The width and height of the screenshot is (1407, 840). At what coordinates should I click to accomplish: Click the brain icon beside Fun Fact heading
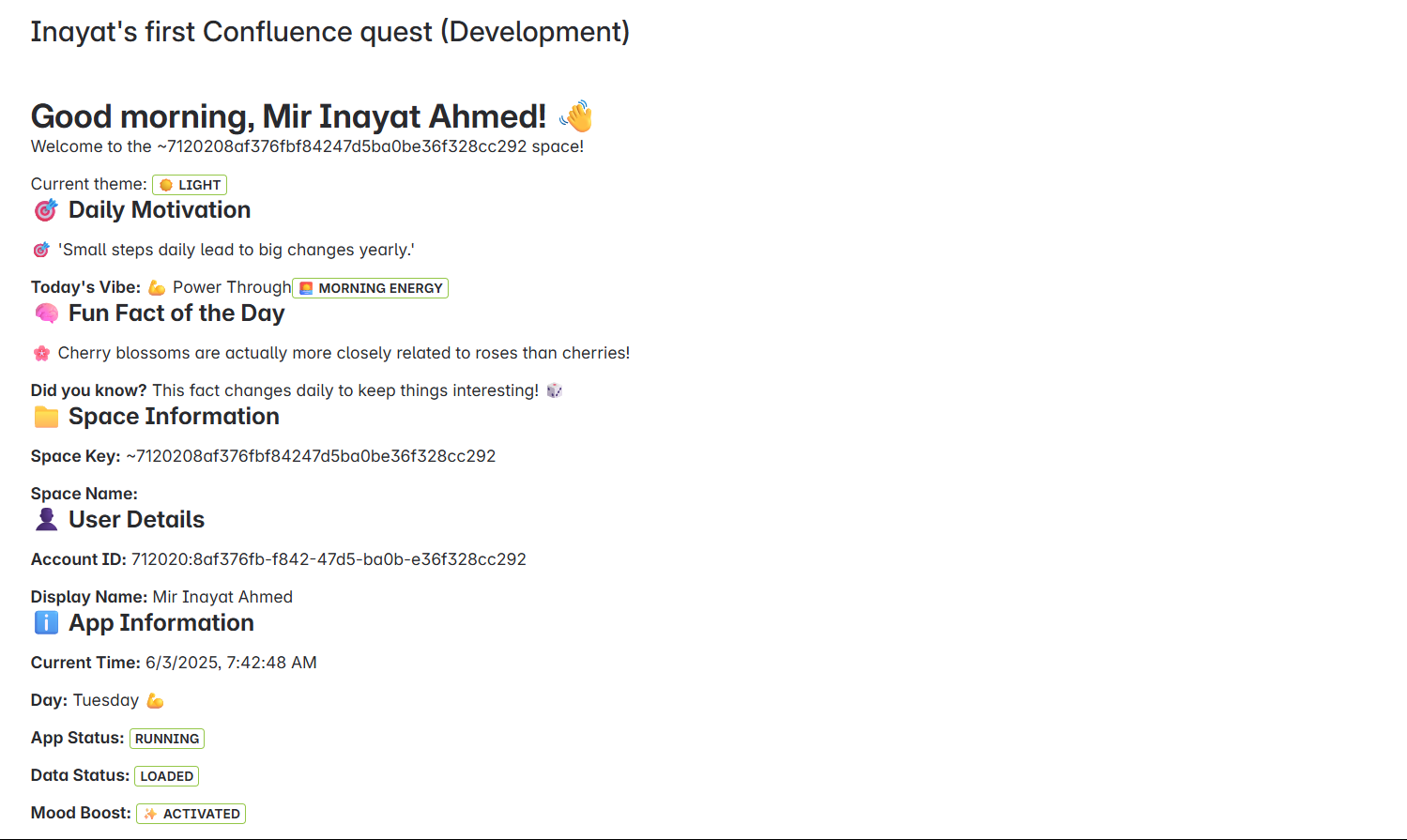(x=46, y=313)
